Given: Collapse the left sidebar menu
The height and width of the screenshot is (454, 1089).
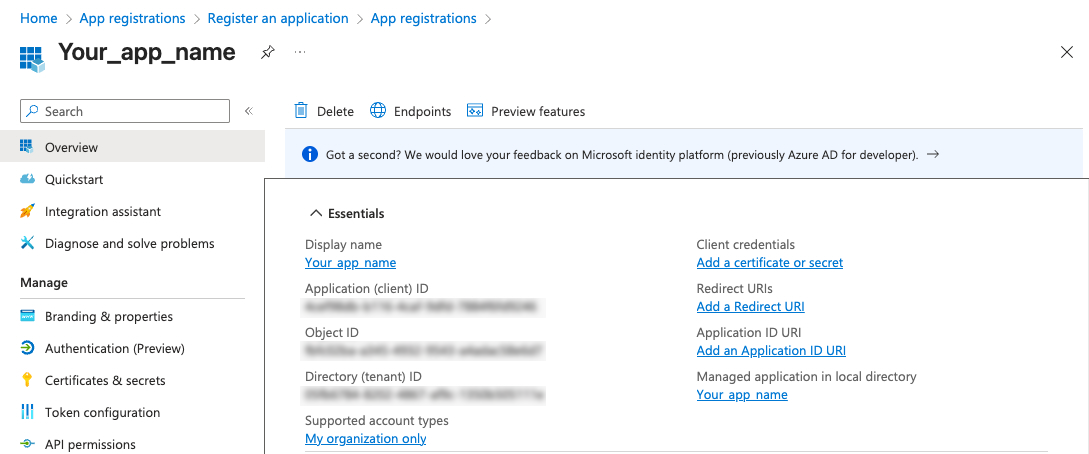Looking at the screenshot, I should 248,111.
